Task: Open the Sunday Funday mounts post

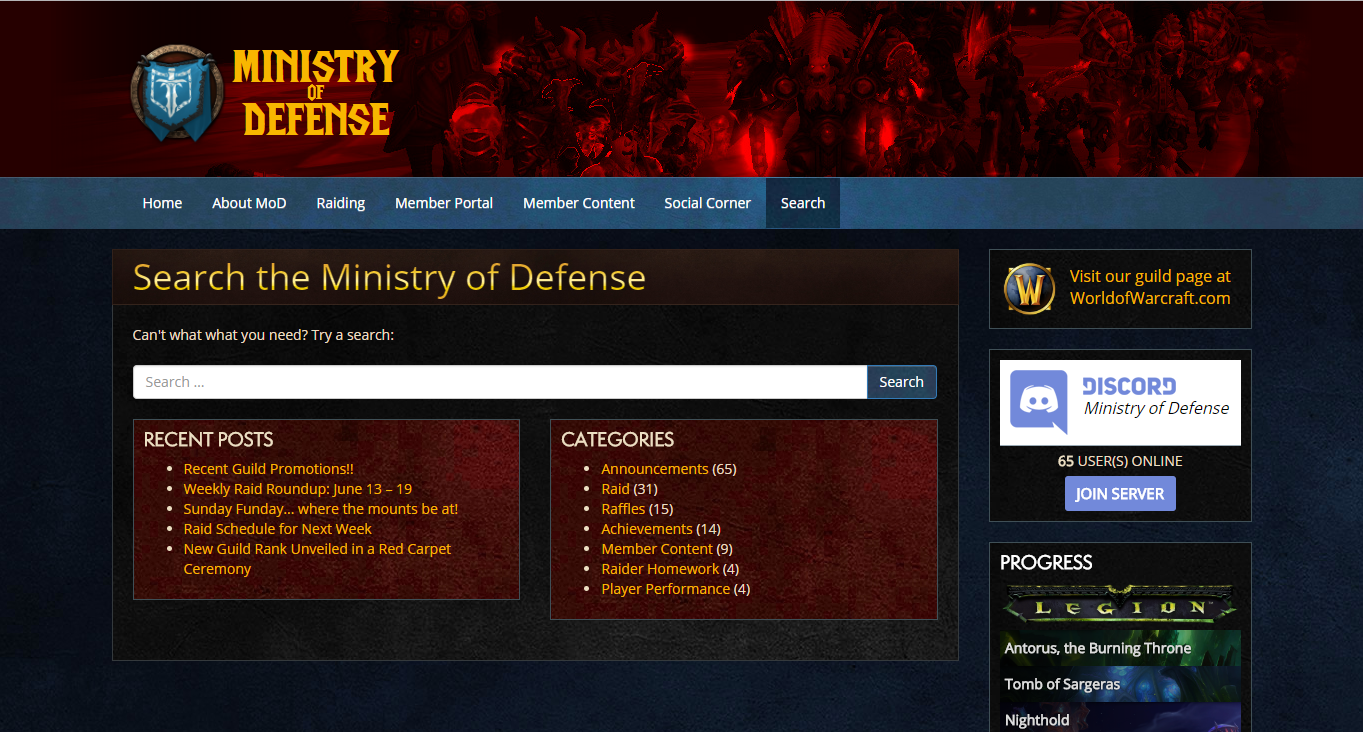Action: [x=321, y=509]
